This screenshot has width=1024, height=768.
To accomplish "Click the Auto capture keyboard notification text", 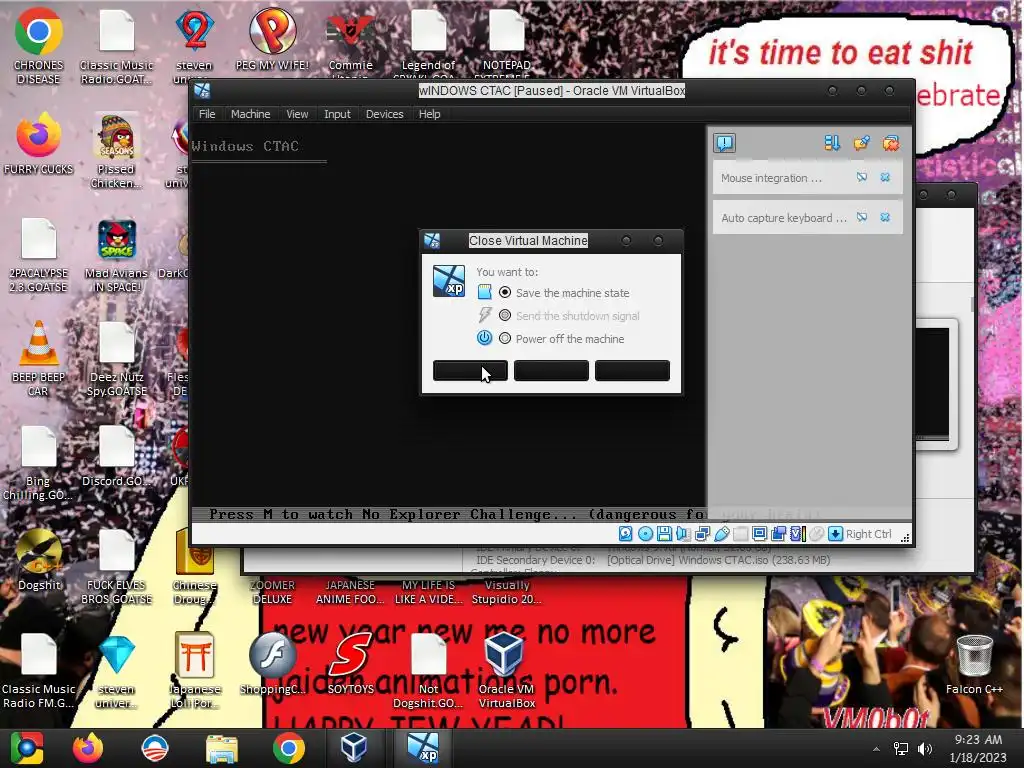I will coord(784,218).
